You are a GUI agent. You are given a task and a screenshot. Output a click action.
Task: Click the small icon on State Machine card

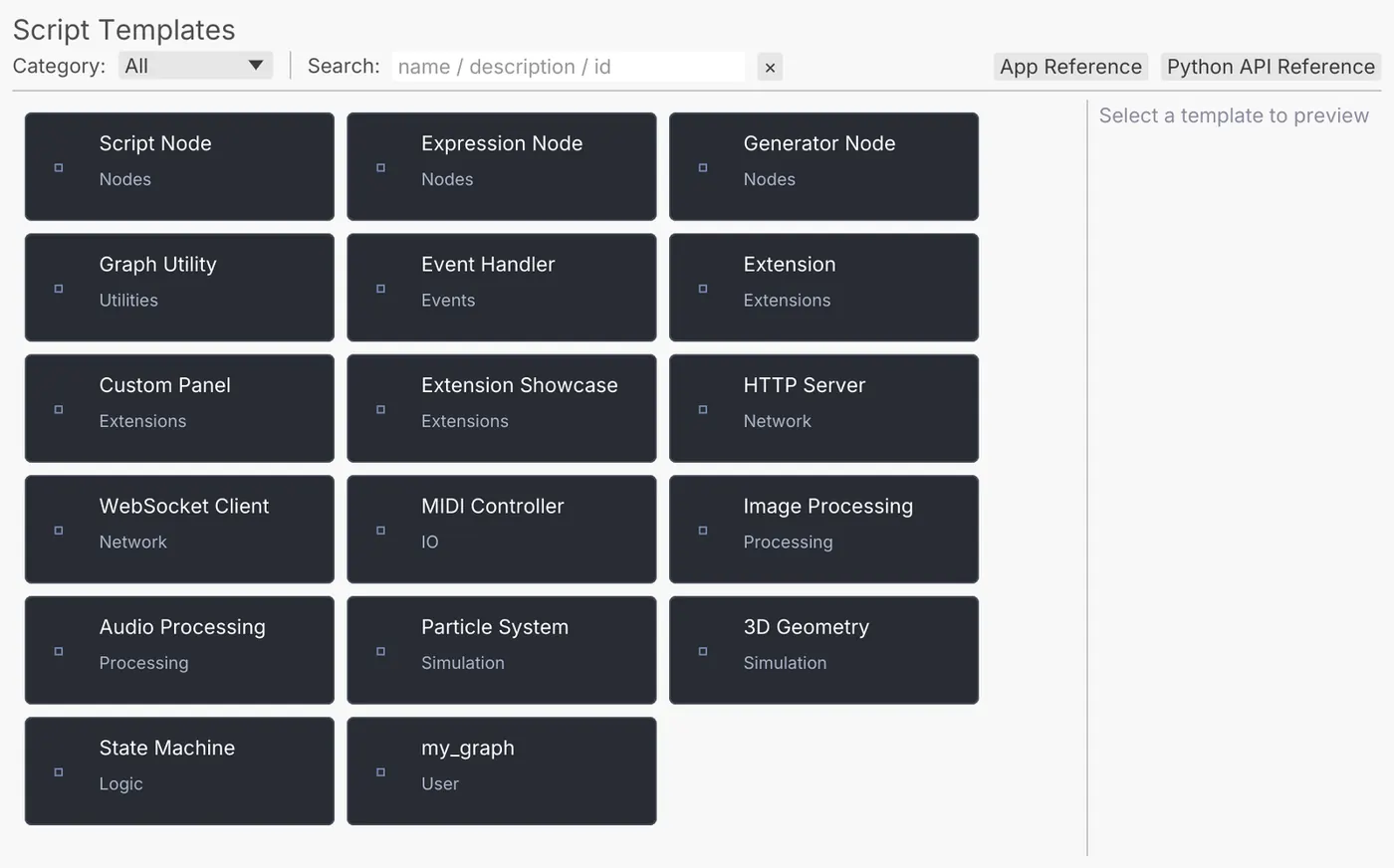pos(59,772)
